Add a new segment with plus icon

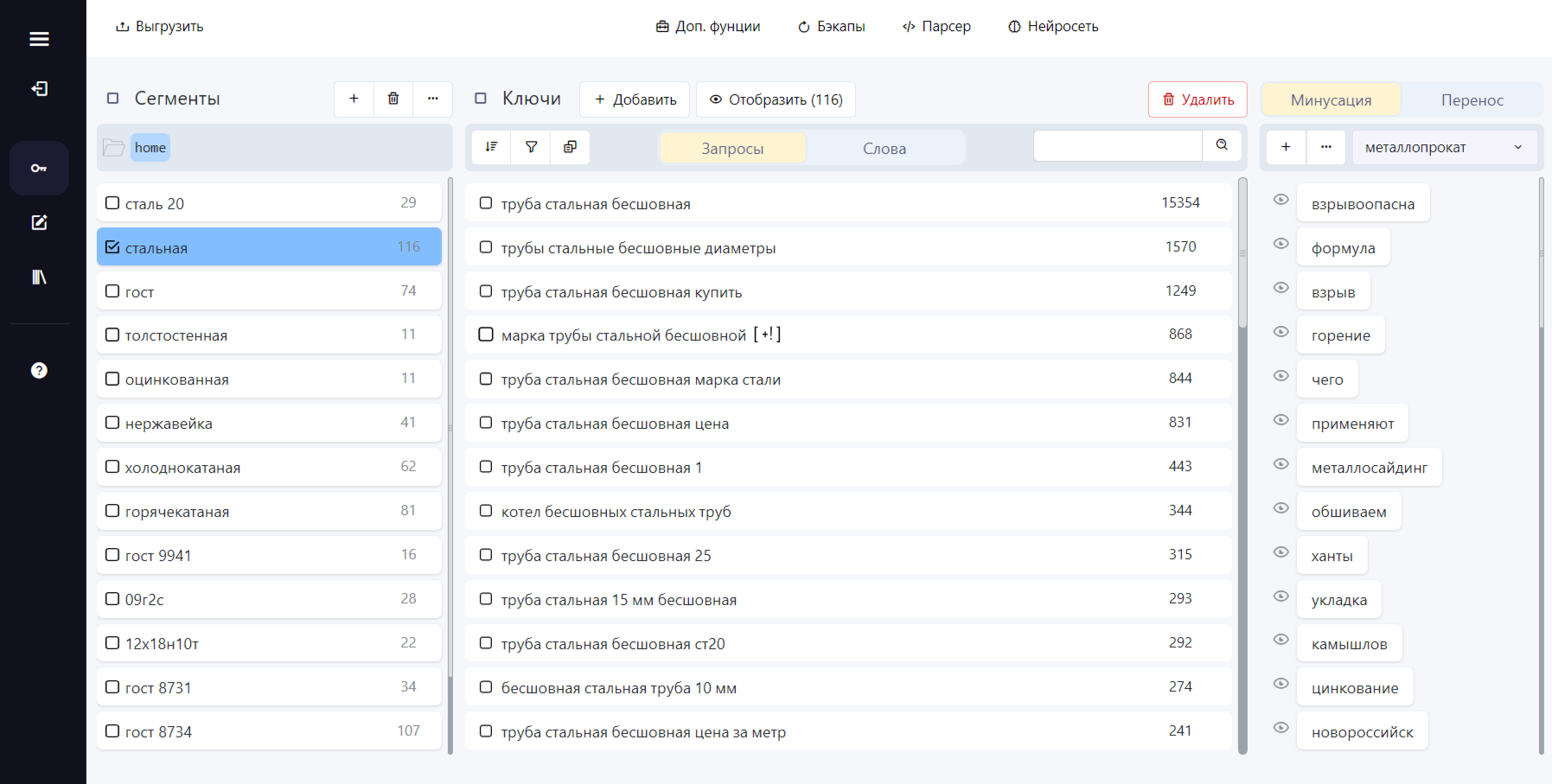(x=354, y=99)
